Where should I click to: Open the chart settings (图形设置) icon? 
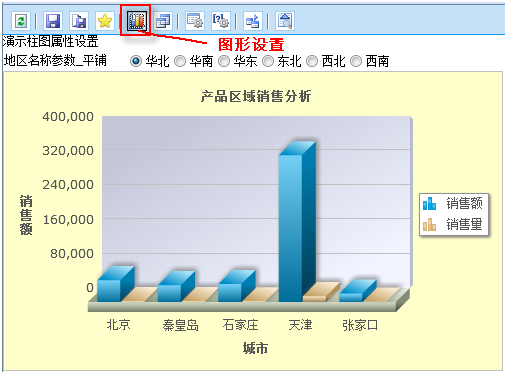pyautogui.click(x=137, y=21)
